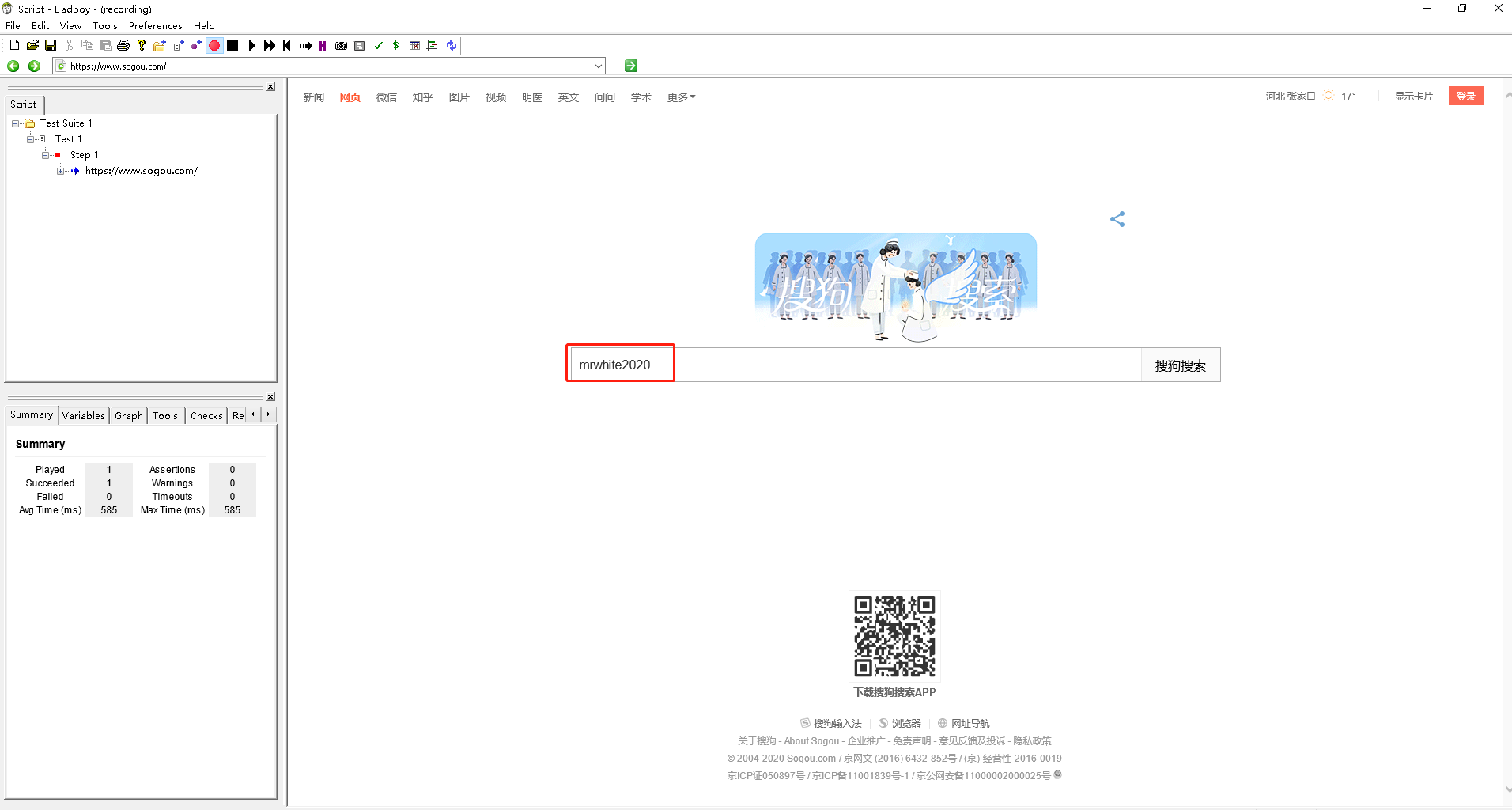
Task: Open the URL address dropdown arrow
Action: [x=599, y=66]
